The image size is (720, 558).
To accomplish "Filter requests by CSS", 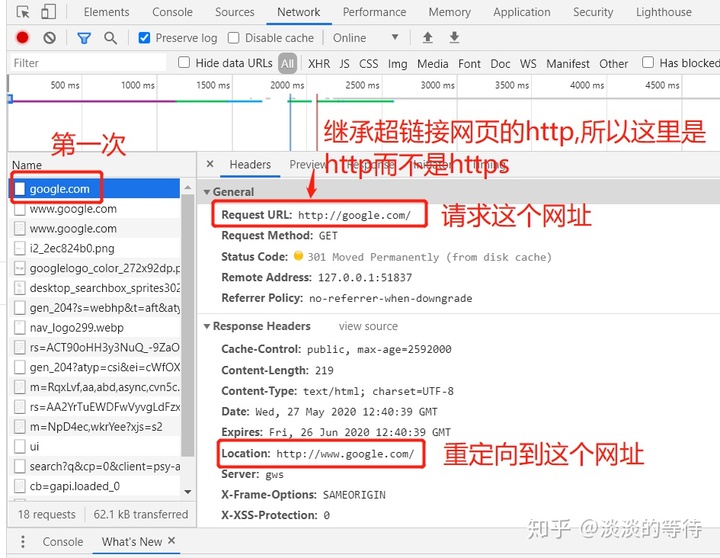I will pos(368,63).
